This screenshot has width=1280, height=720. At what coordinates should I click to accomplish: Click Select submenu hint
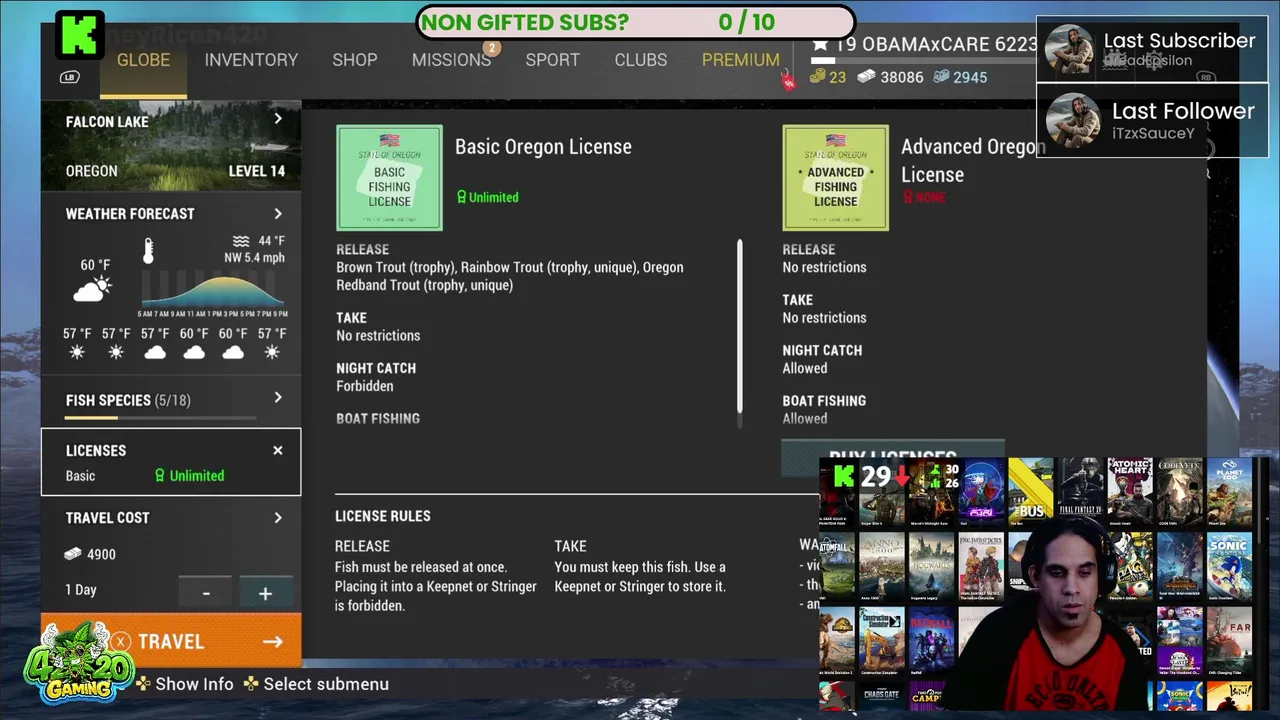point(326,684)
